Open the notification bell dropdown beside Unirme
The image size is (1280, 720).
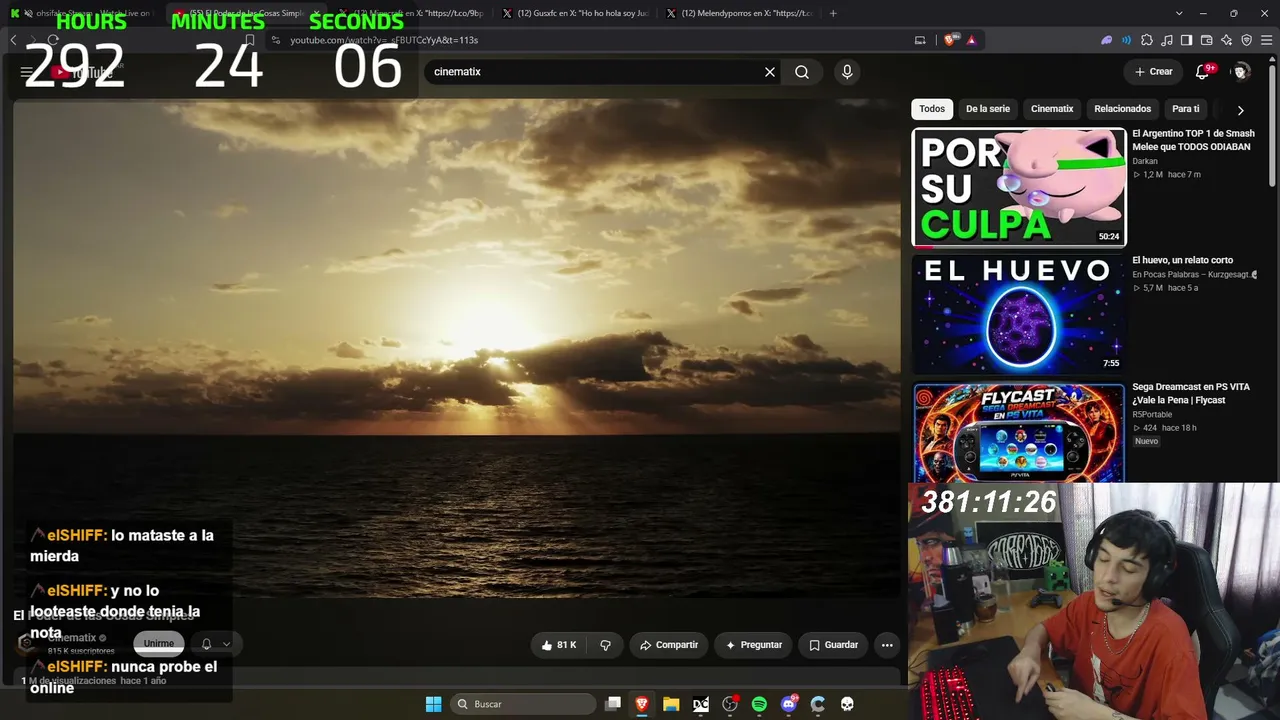coord(215,644)
